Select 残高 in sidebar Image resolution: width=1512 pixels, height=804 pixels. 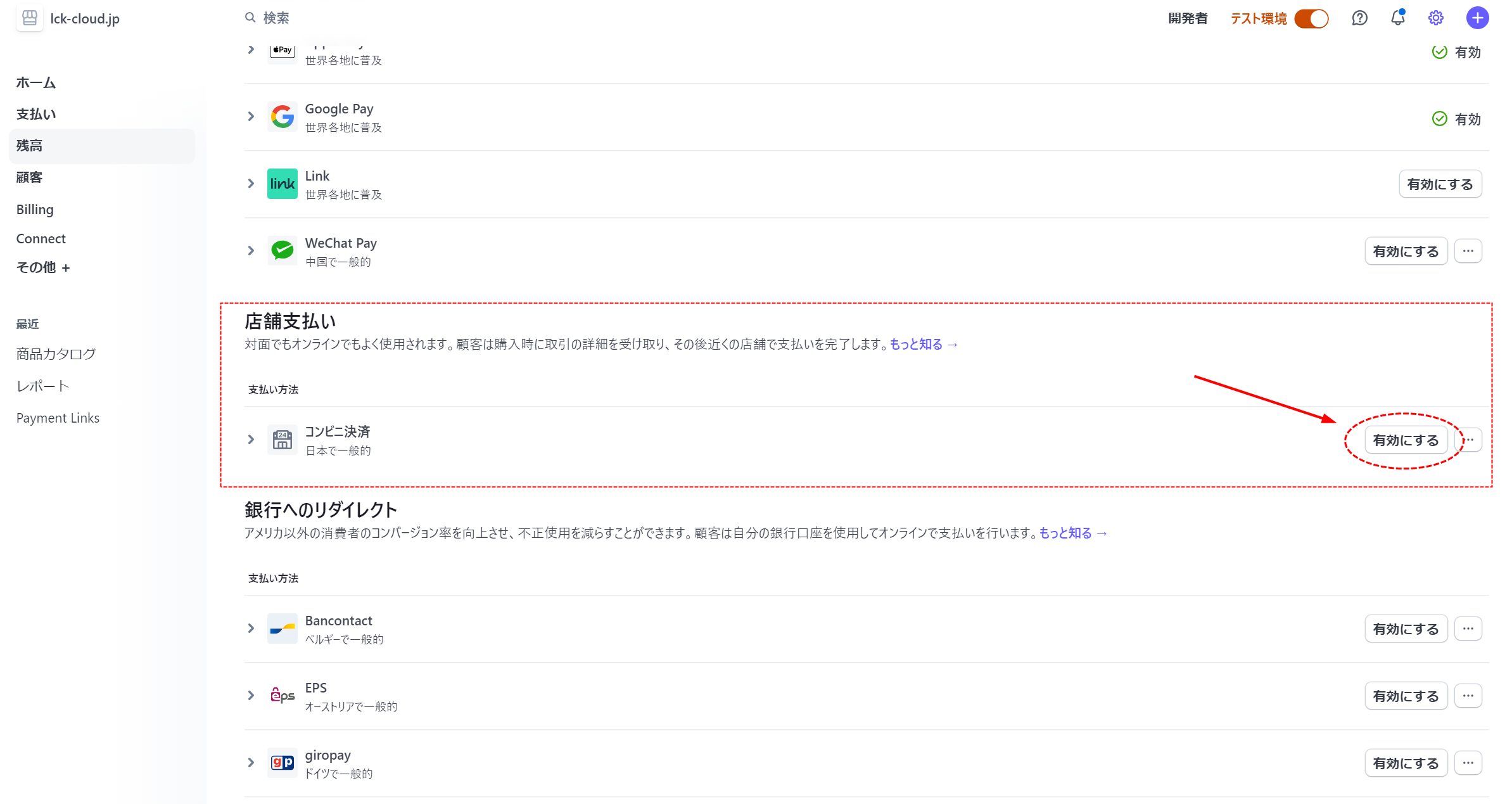coord(101,146)
